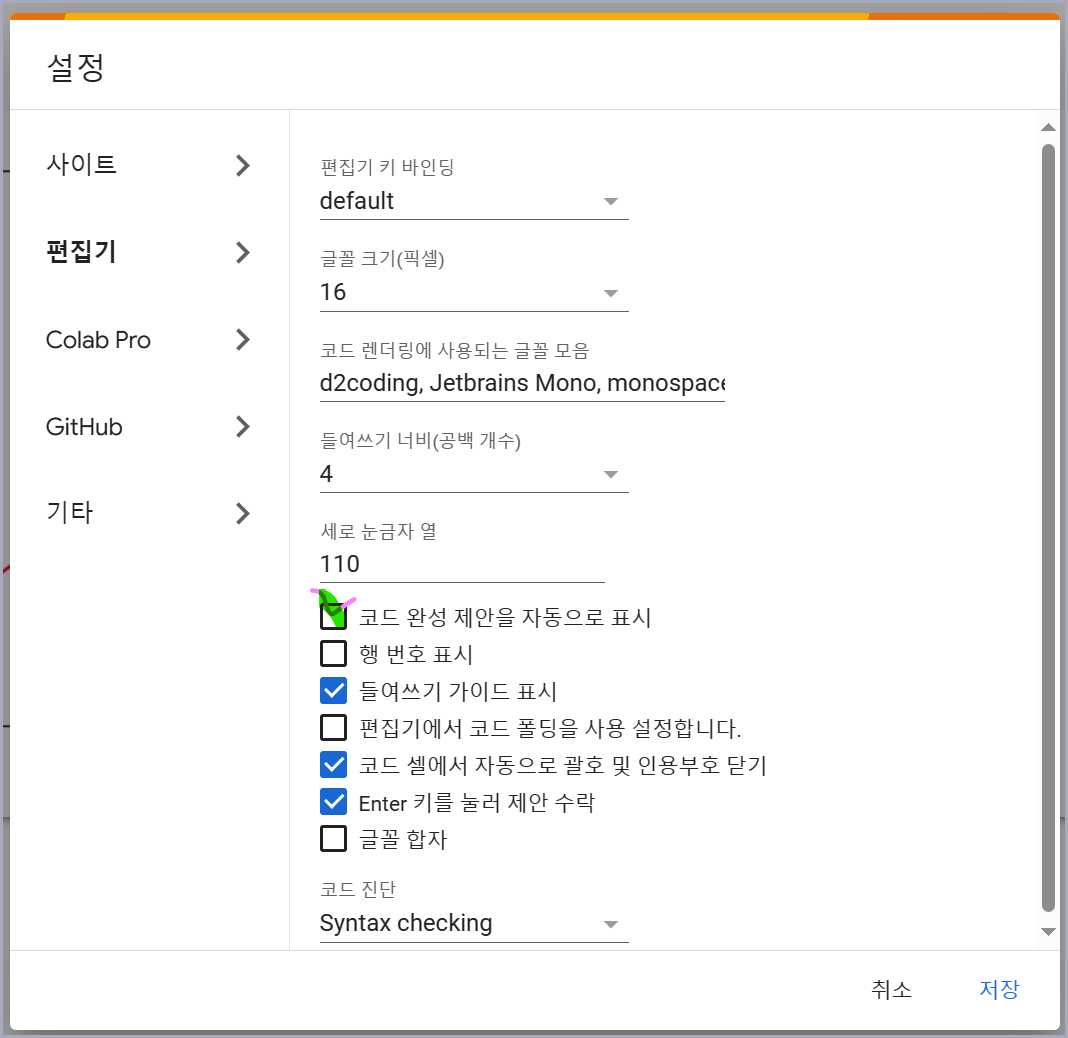Viewport: 1068px width, 1038px height.
Task: Open the 들여쓰기 너비 dropdown
Action: [x=474, y=474]
